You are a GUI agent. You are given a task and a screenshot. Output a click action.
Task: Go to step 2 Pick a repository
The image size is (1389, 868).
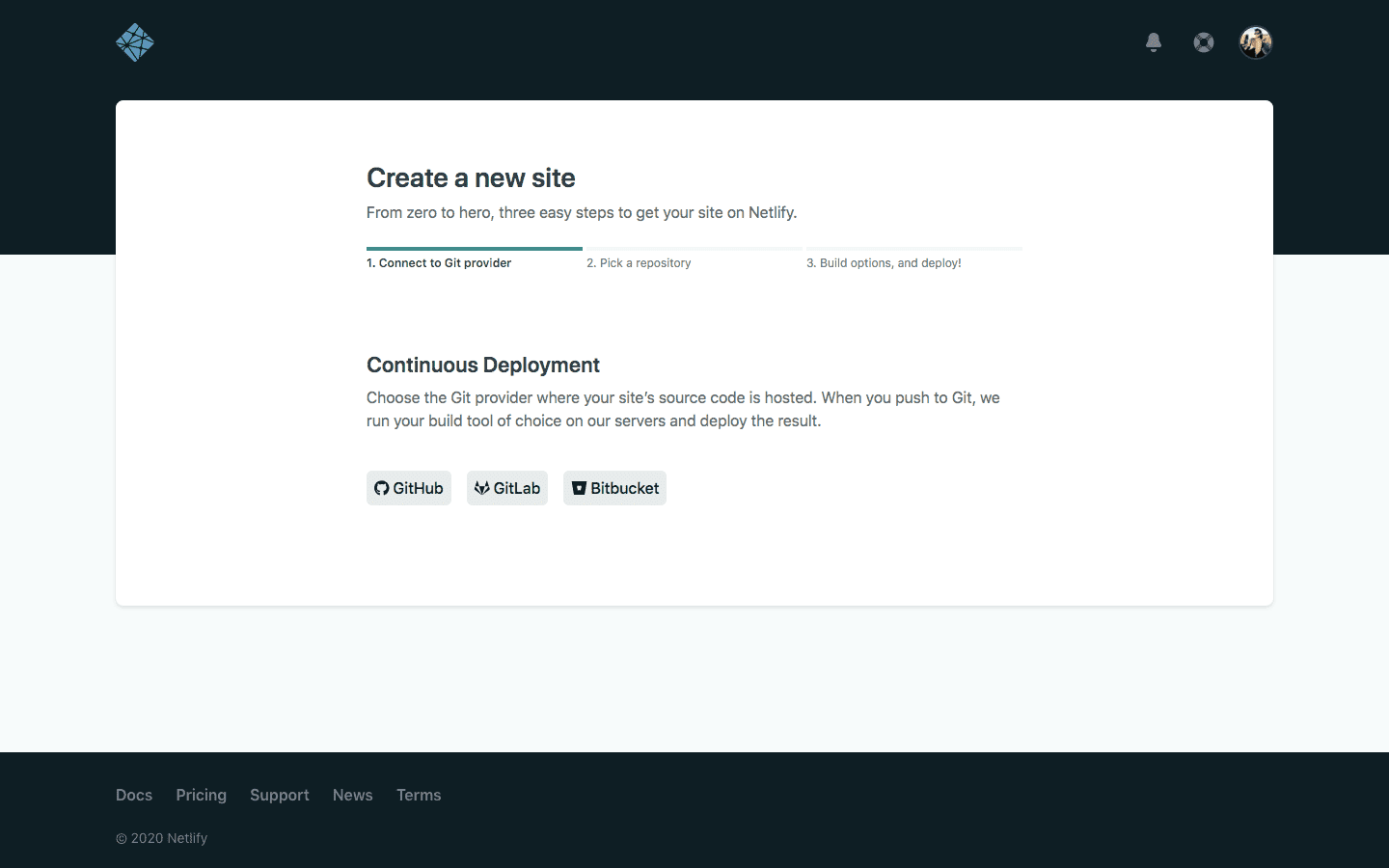pos(639,263)
